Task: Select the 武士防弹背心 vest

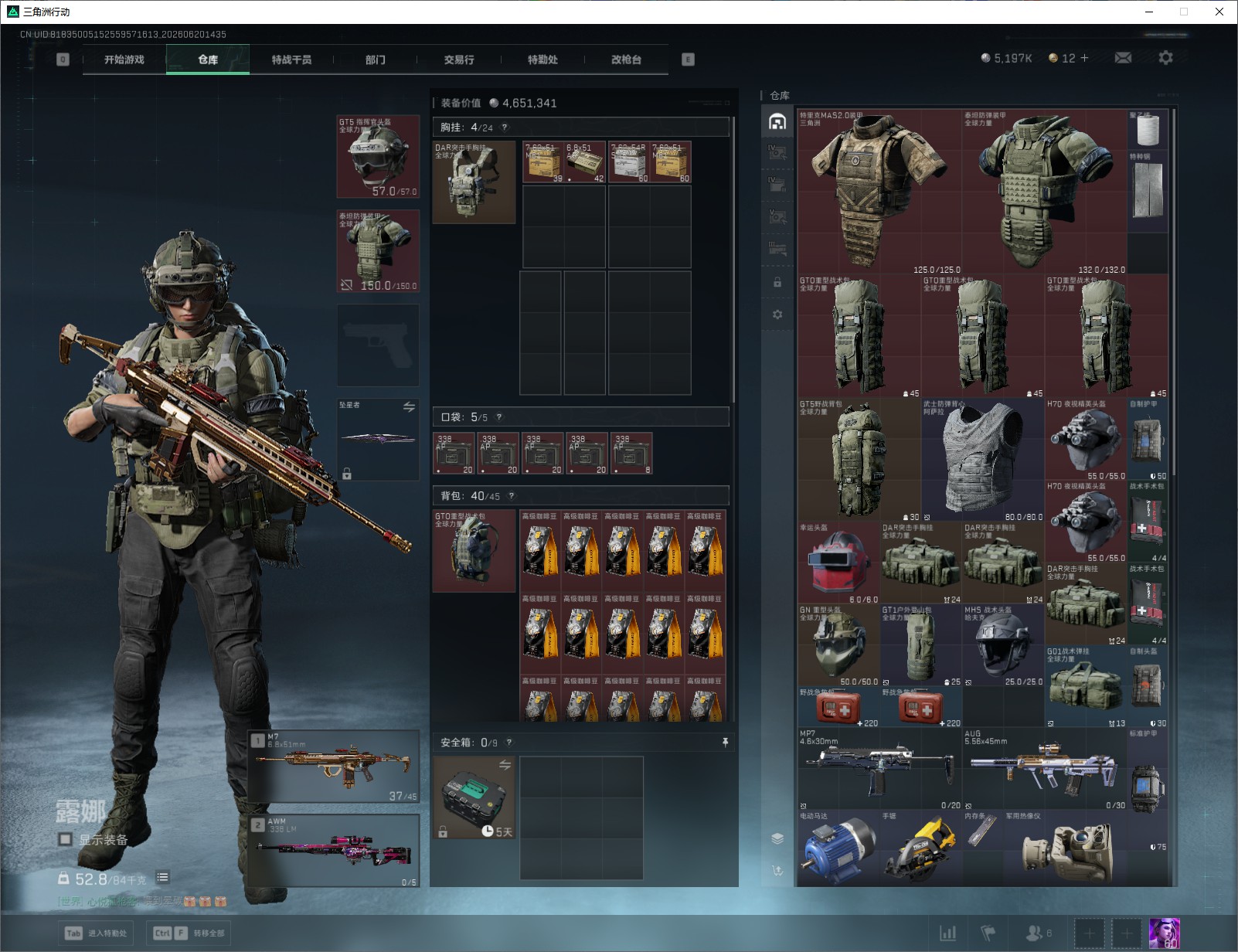Action: pos(983,461)
